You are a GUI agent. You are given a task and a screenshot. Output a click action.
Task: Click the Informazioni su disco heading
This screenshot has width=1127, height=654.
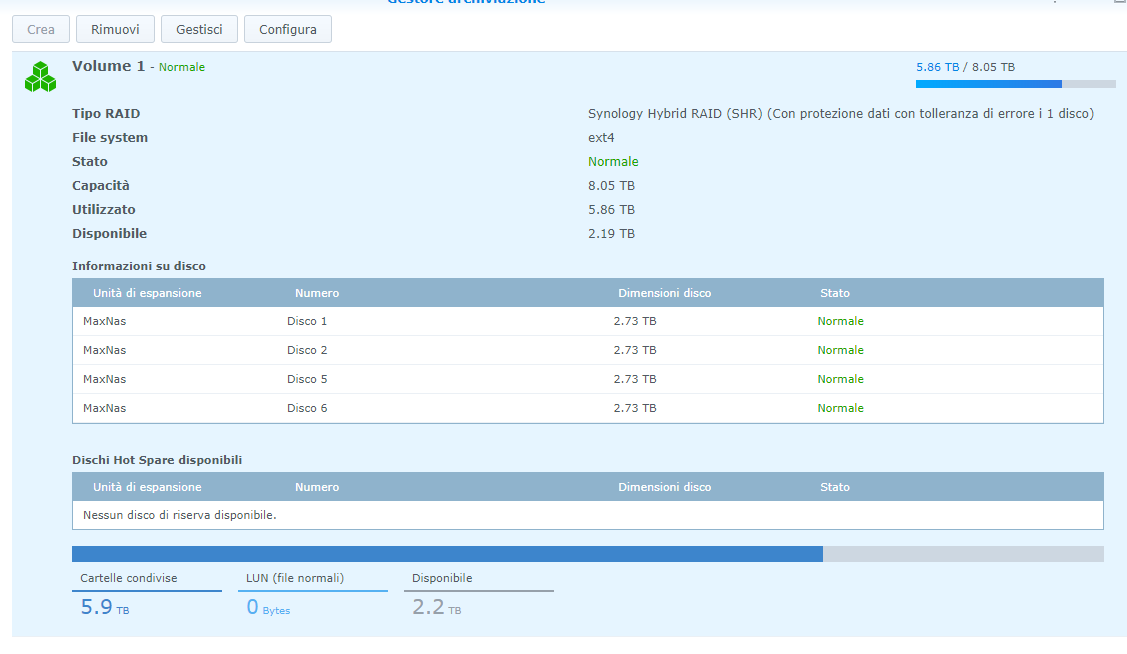pos(139,266)
